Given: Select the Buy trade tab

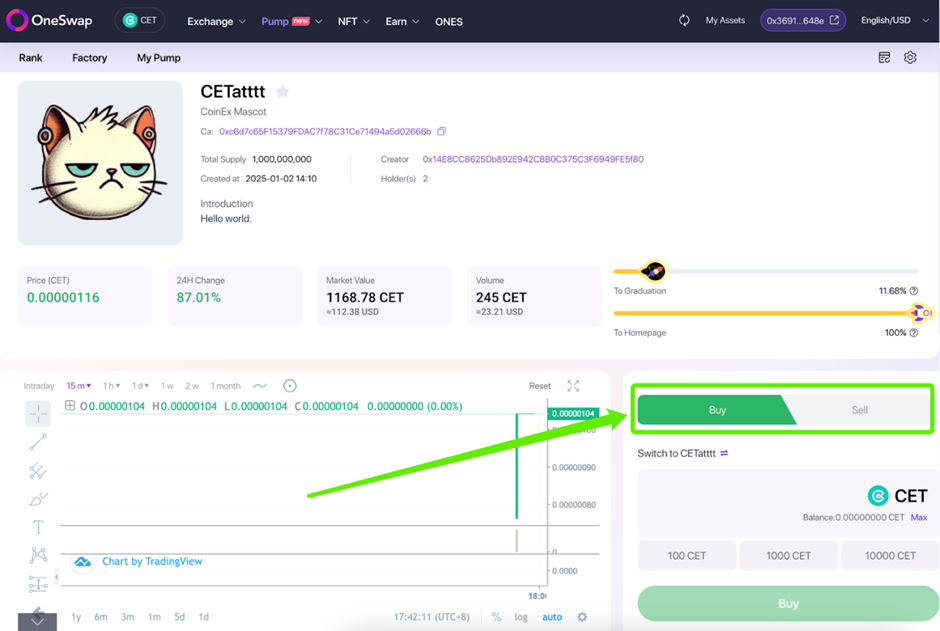Looking at the screenshot, I should [717, 410].
